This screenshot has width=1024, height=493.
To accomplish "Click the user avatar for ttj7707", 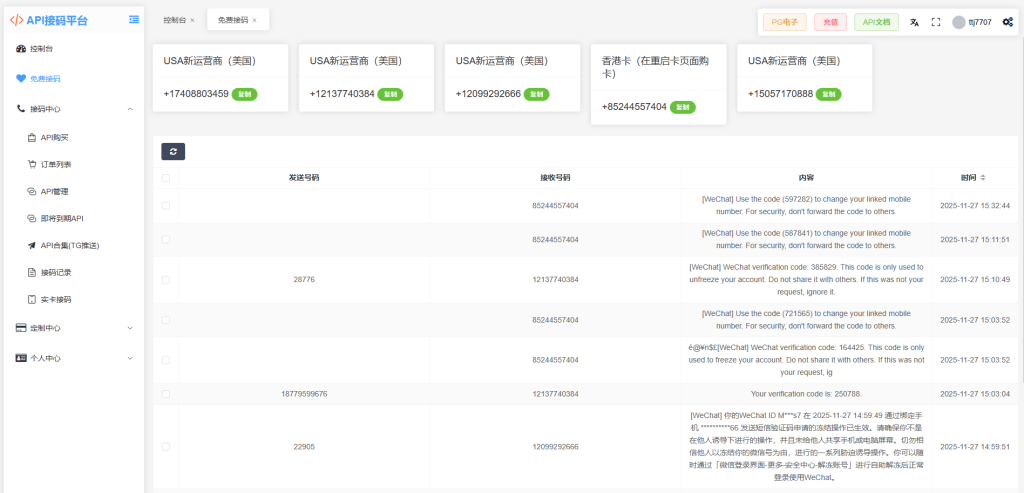I will click(x=959, y=22).
